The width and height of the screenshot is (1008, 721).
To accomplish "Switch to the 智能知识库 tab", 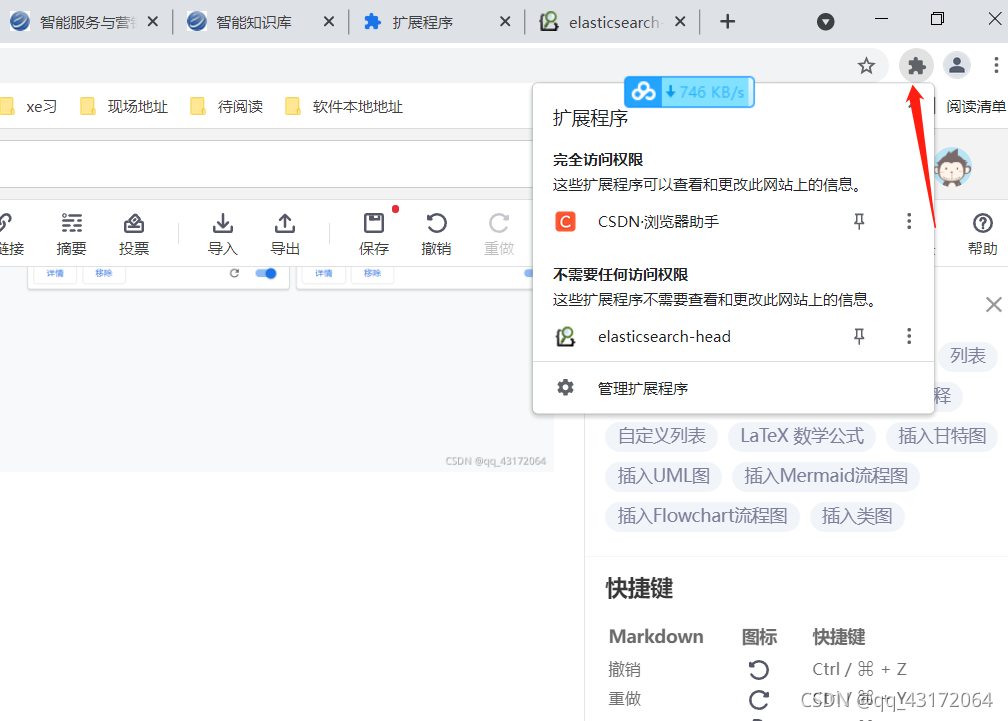I will pos(252,20).
